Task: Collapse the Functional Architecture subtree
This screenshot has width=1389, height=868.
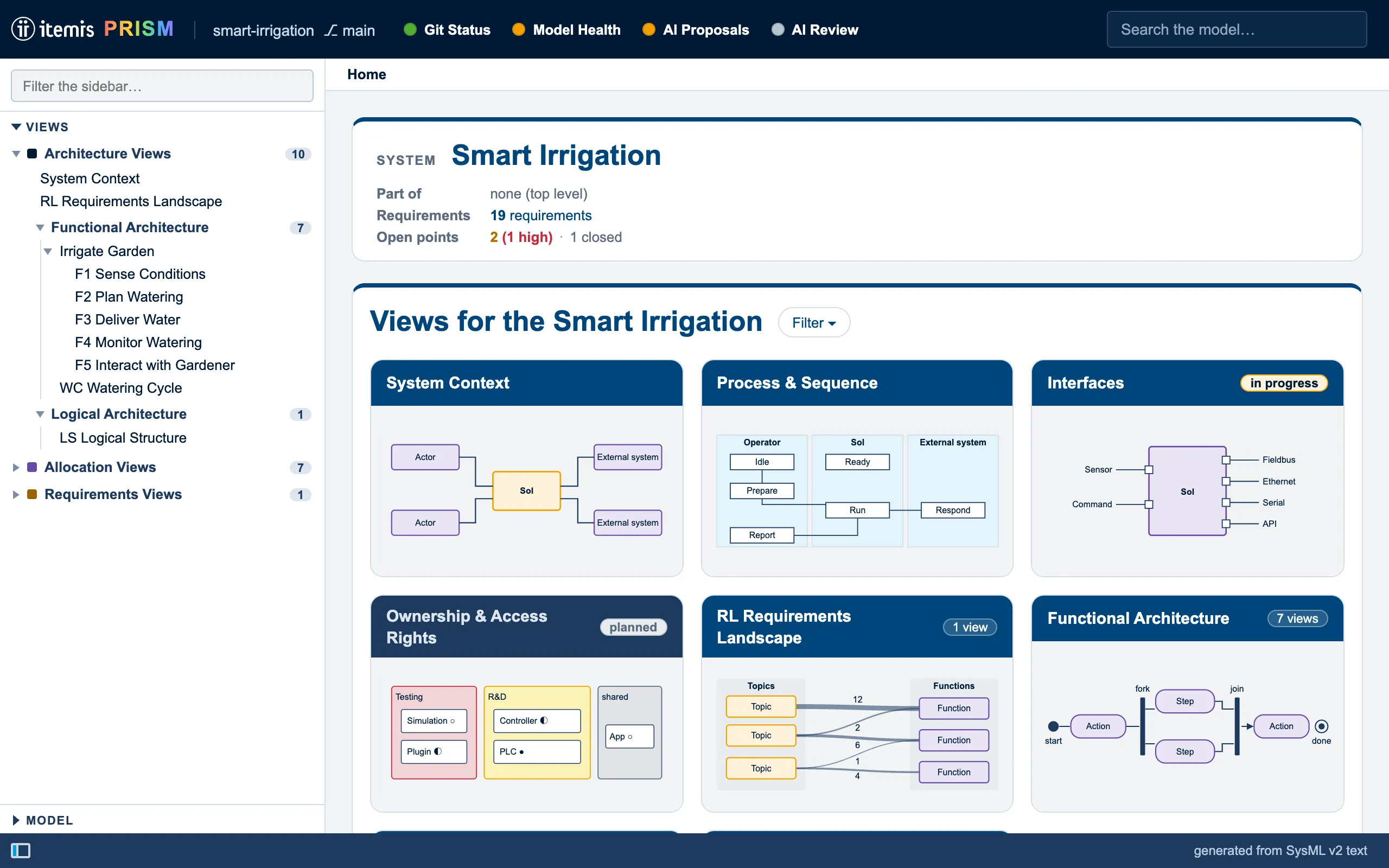Action: click(x=40, y=227)
